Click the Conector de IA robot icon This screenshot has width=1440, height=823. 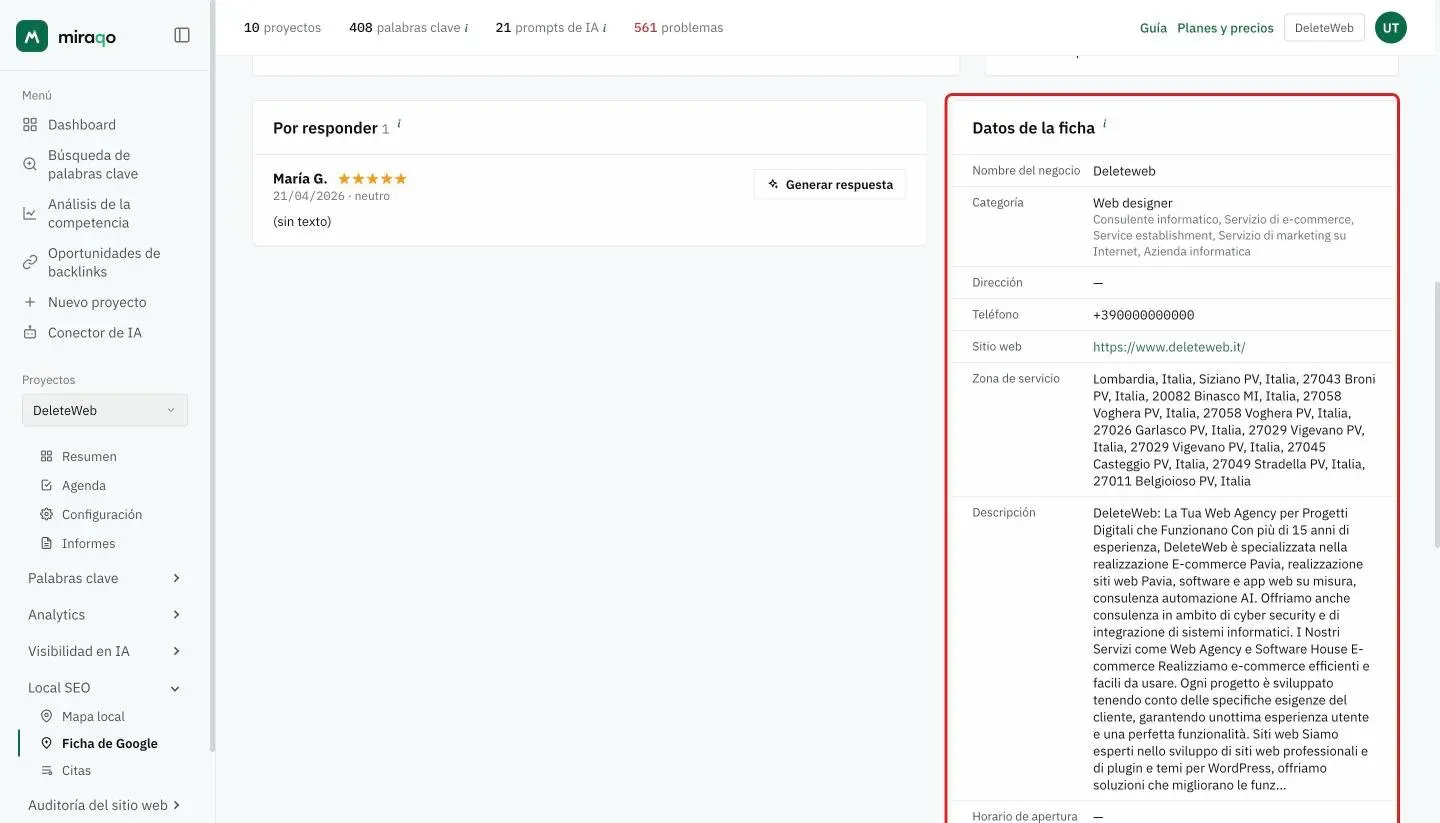coord(30,332)
